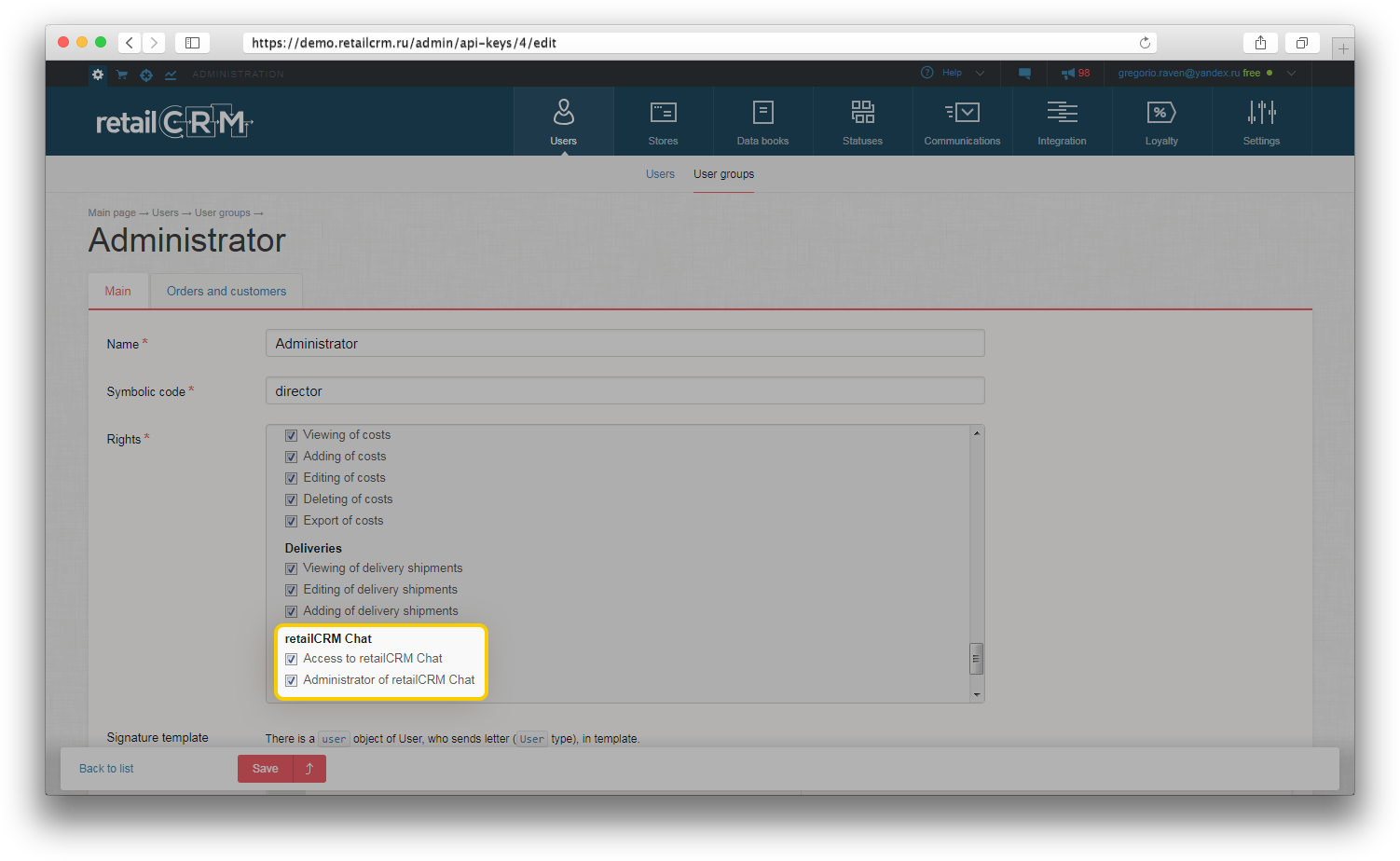Viewport: 1400px width, 861px height.
Task: Toggle the browser sidebar button
Action: 192,43
